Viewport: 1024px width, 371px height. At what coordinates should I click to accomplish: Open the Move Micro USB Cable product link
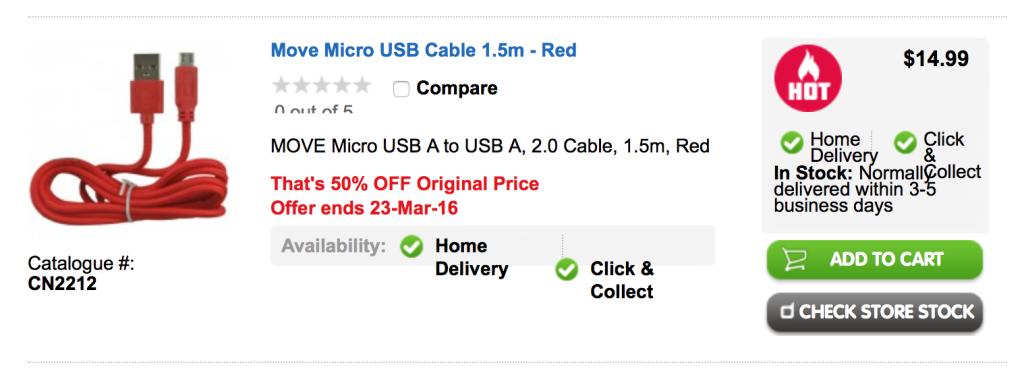click(x=424, y=50)
